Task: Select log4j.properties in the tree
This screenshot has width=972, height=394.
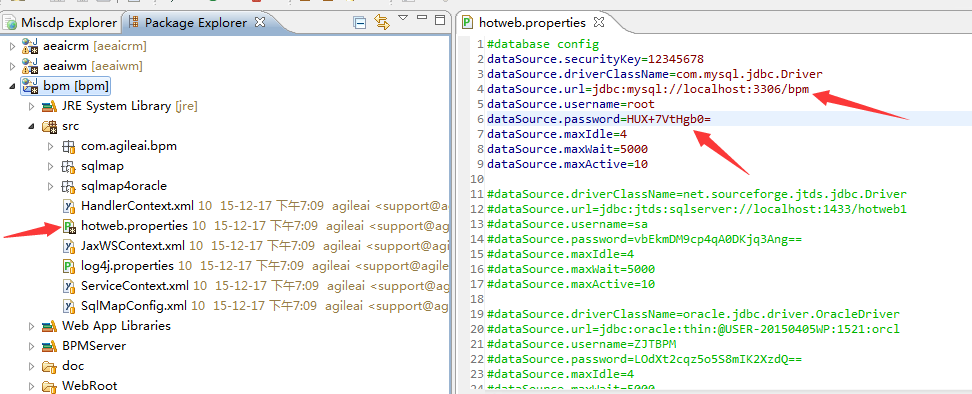Action: coord(127,266)
